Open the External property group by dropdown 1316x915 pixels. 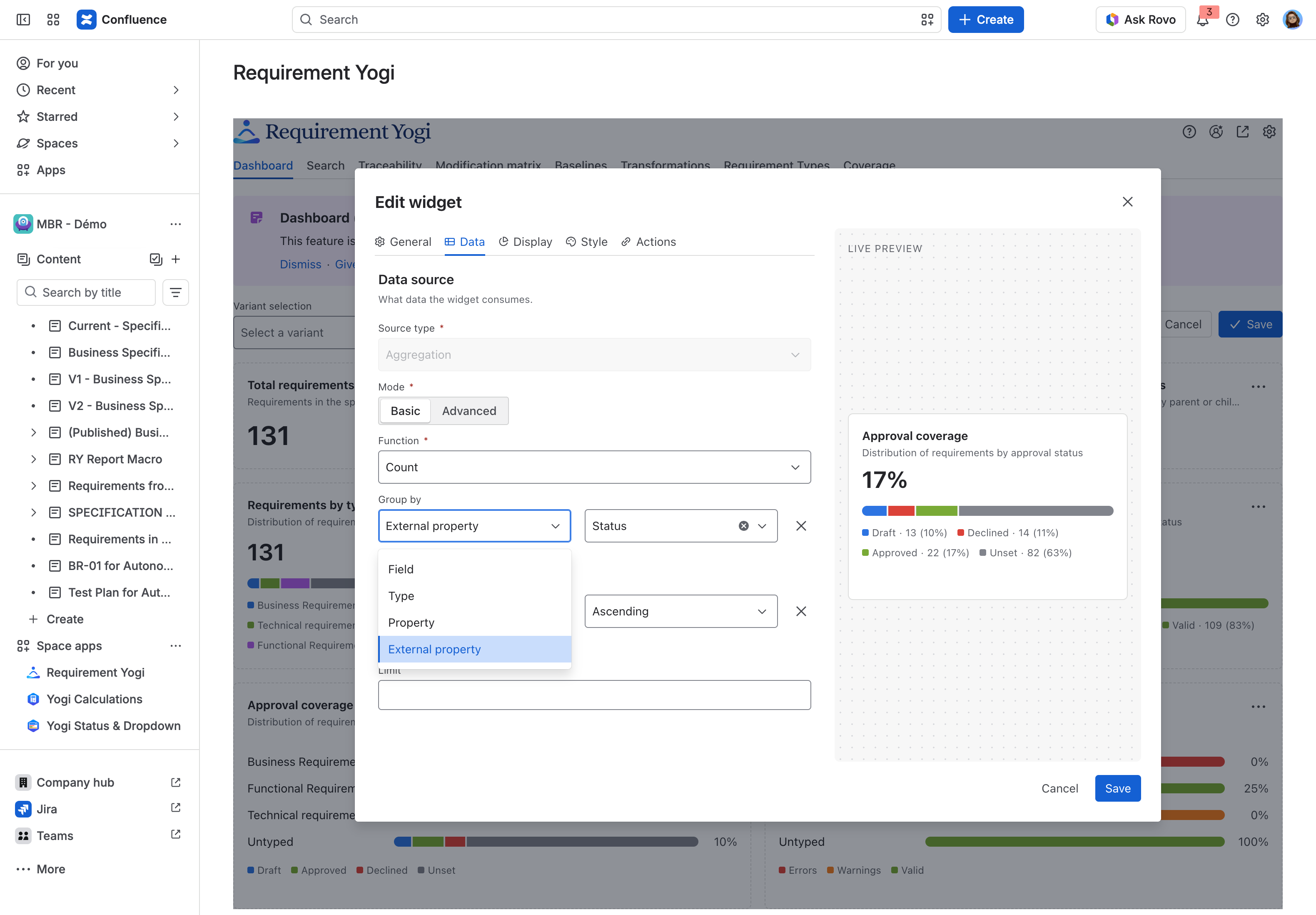pos(474,526)
